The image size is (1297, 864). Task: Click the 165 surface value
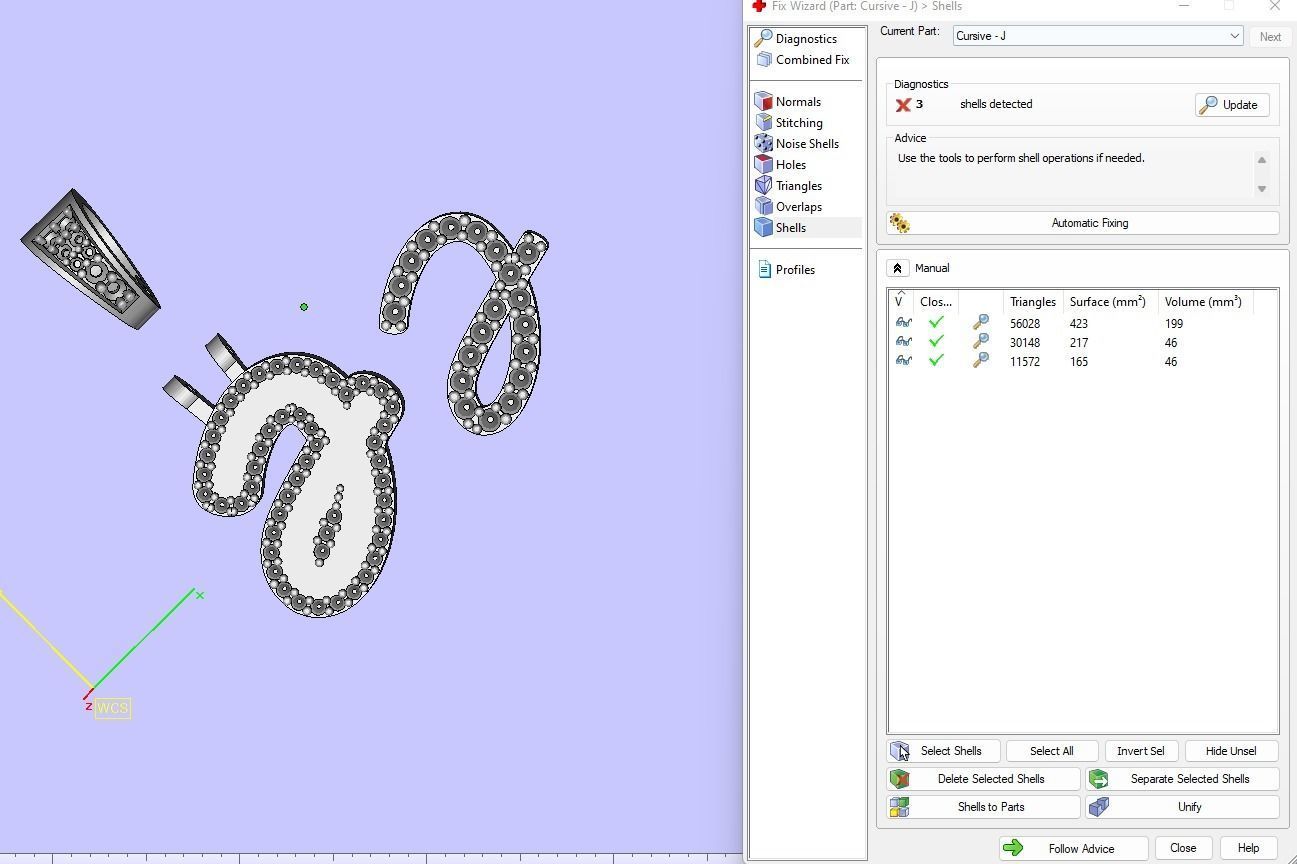click(x=1078, y=362)
